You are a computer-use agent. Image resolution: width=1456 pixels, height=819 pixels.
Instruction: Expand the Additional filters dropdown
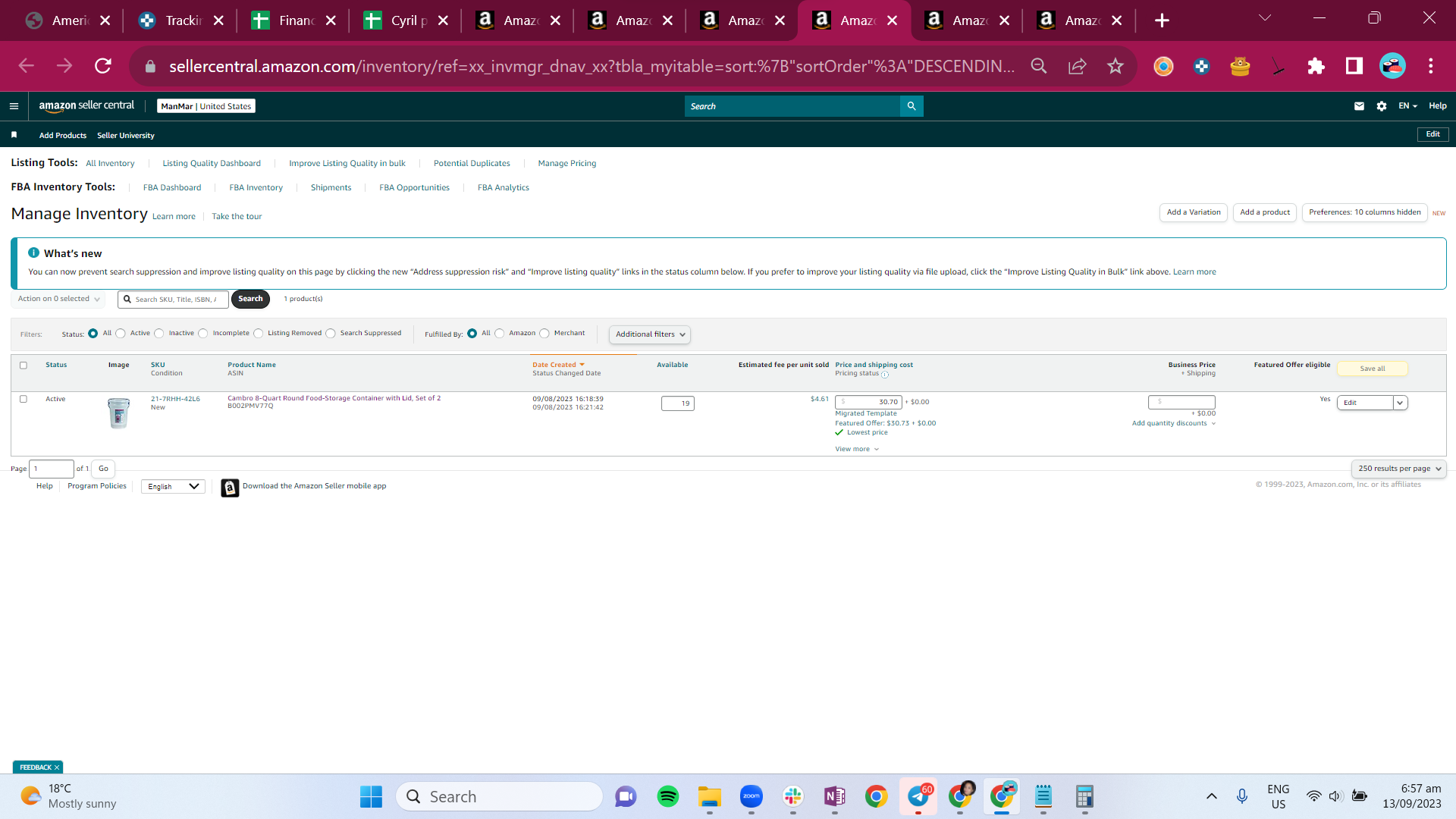tap(650, 334)
